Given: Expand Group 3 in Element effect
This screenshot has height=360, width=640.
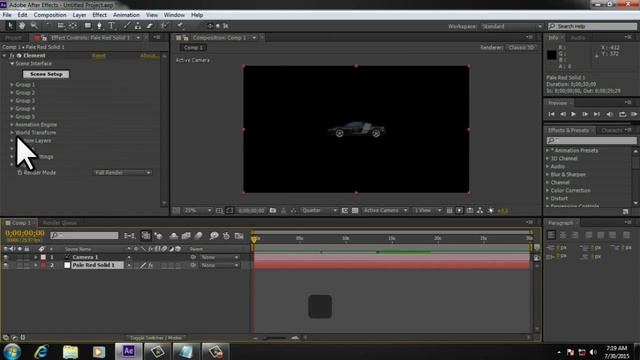Looking at the screenshot, I should click(12, 100).
